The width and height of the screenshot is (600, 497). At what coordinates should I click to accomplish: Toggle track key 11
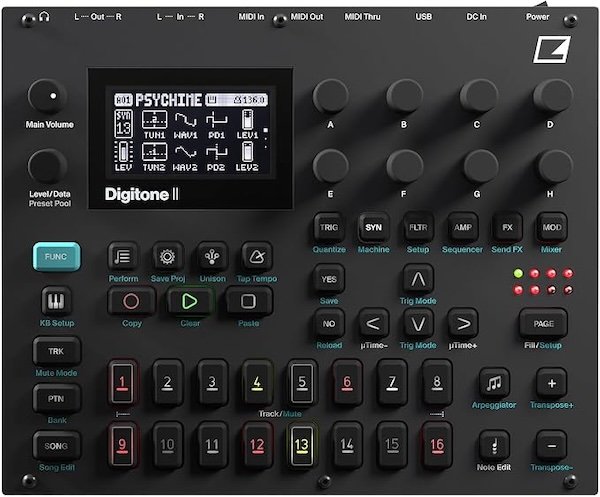point(212,445)
